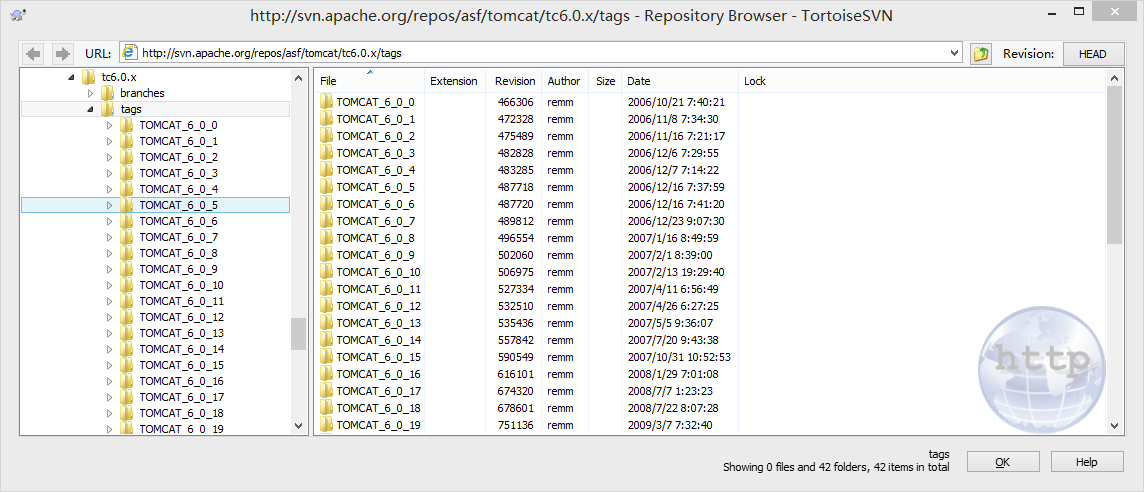Expand TOMCAT_6_0_16 node in tree
1144x492 pixels.
109,382
